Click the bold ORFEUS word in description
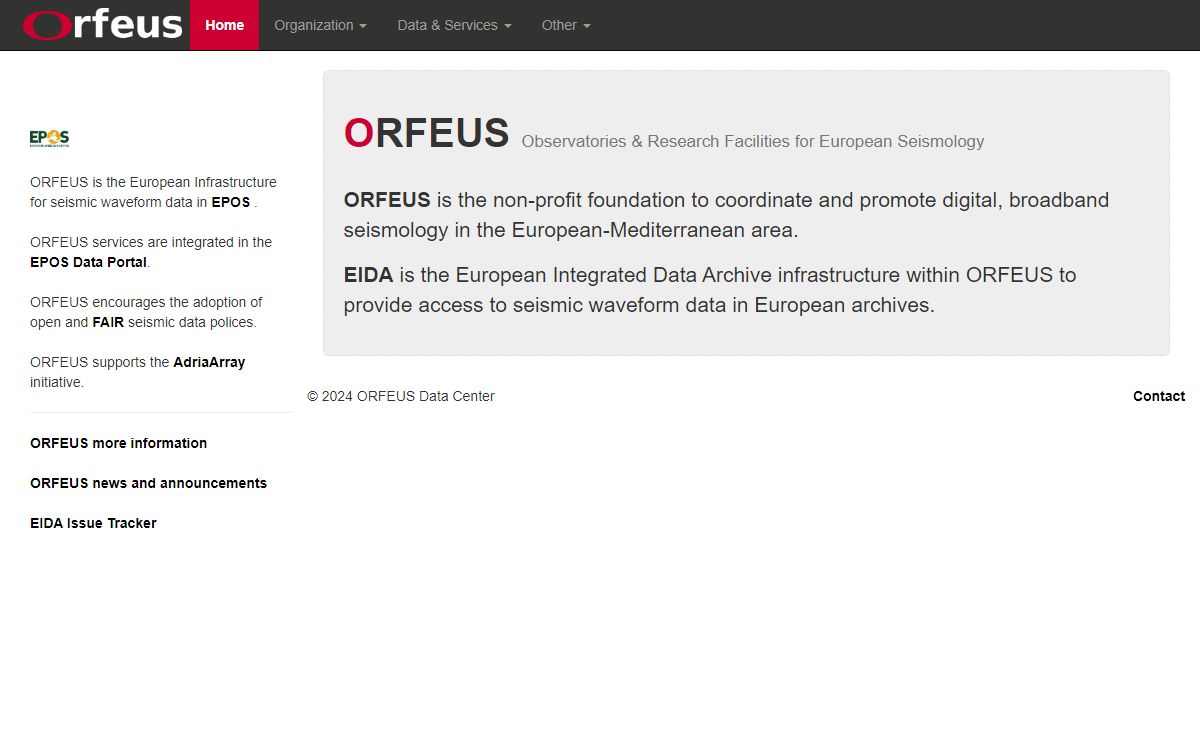Viewport: 1200px width, 740px height. tap(386, 200)
